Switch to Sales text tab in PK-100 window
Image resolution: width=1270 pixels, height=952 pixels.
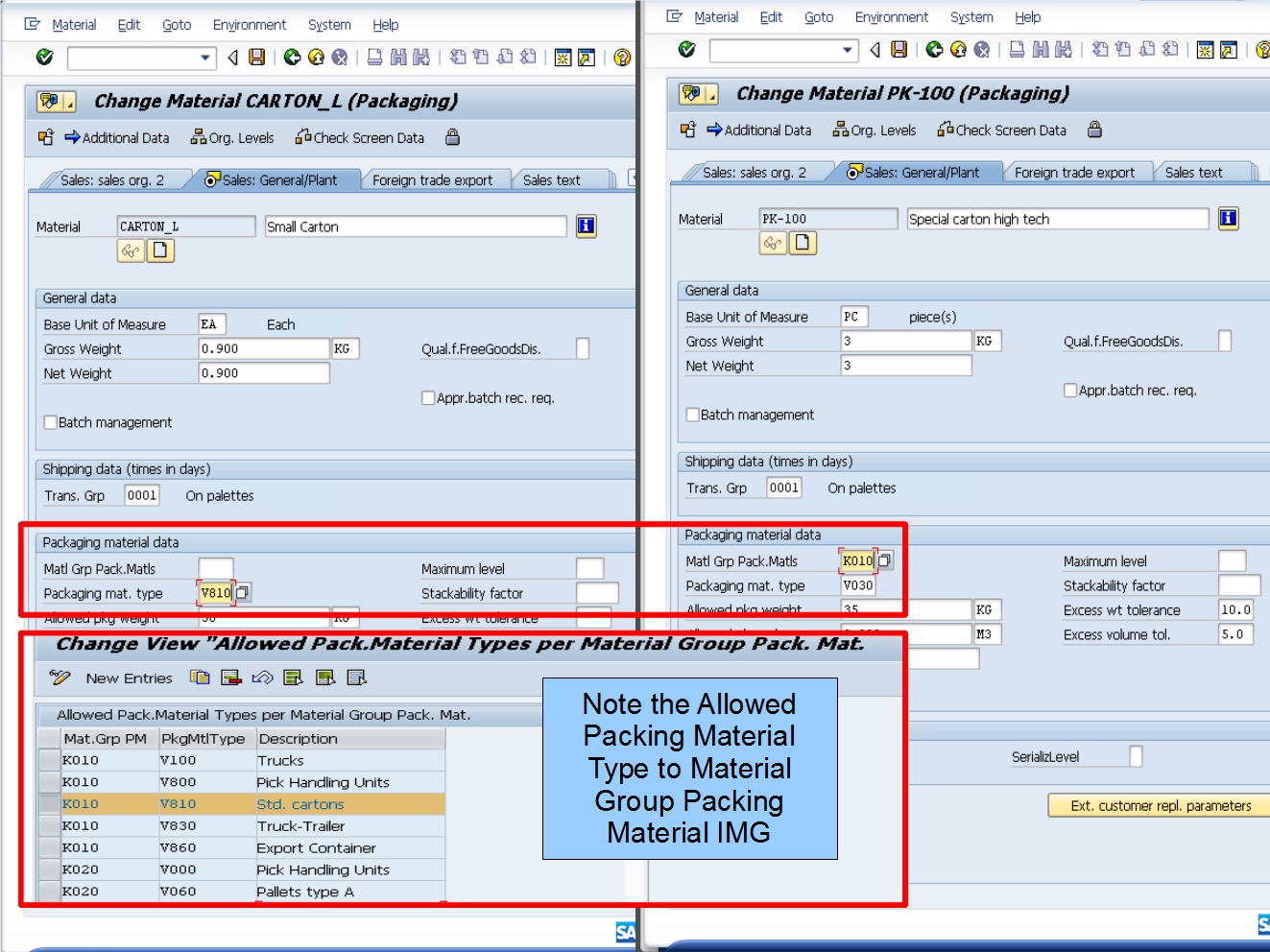click(x=1193, y=172)
